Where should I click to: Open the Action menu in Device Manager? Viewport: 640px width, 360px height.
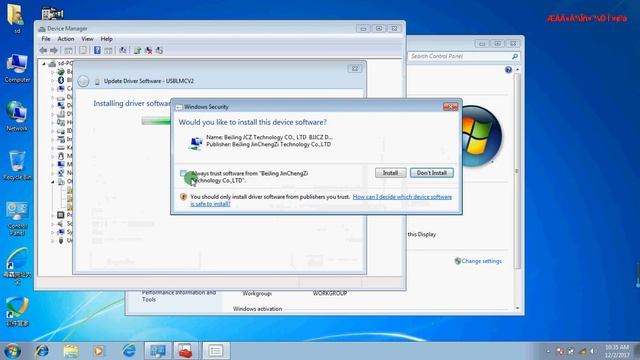click(66, 39)
